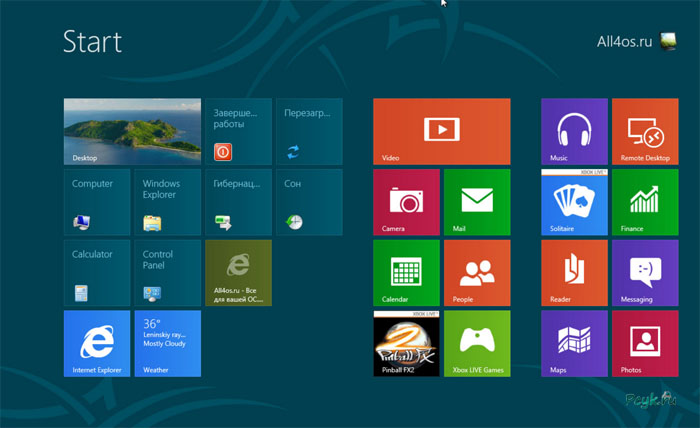Launch the Photos tile
Viewport: 700px width, 428px height.
[x=645, y=344]
